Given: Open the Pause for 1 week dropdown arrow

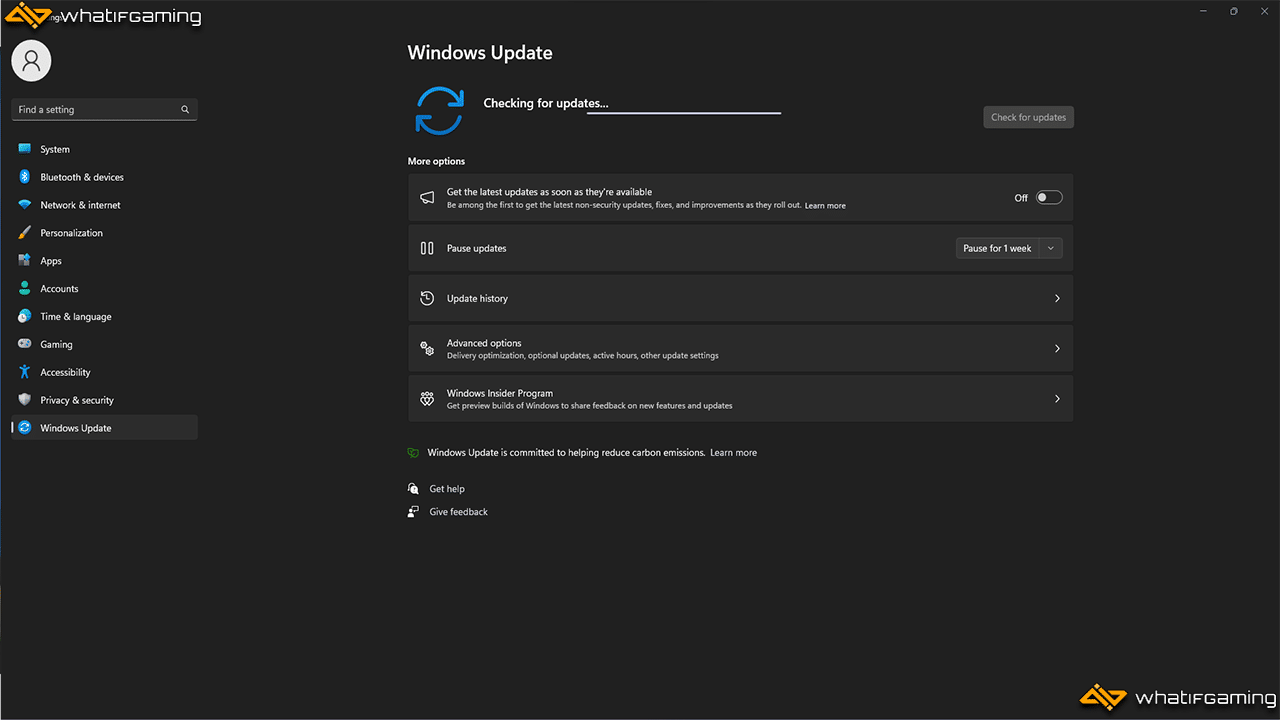Looking at the screenshot, I should coord(1051,248).
